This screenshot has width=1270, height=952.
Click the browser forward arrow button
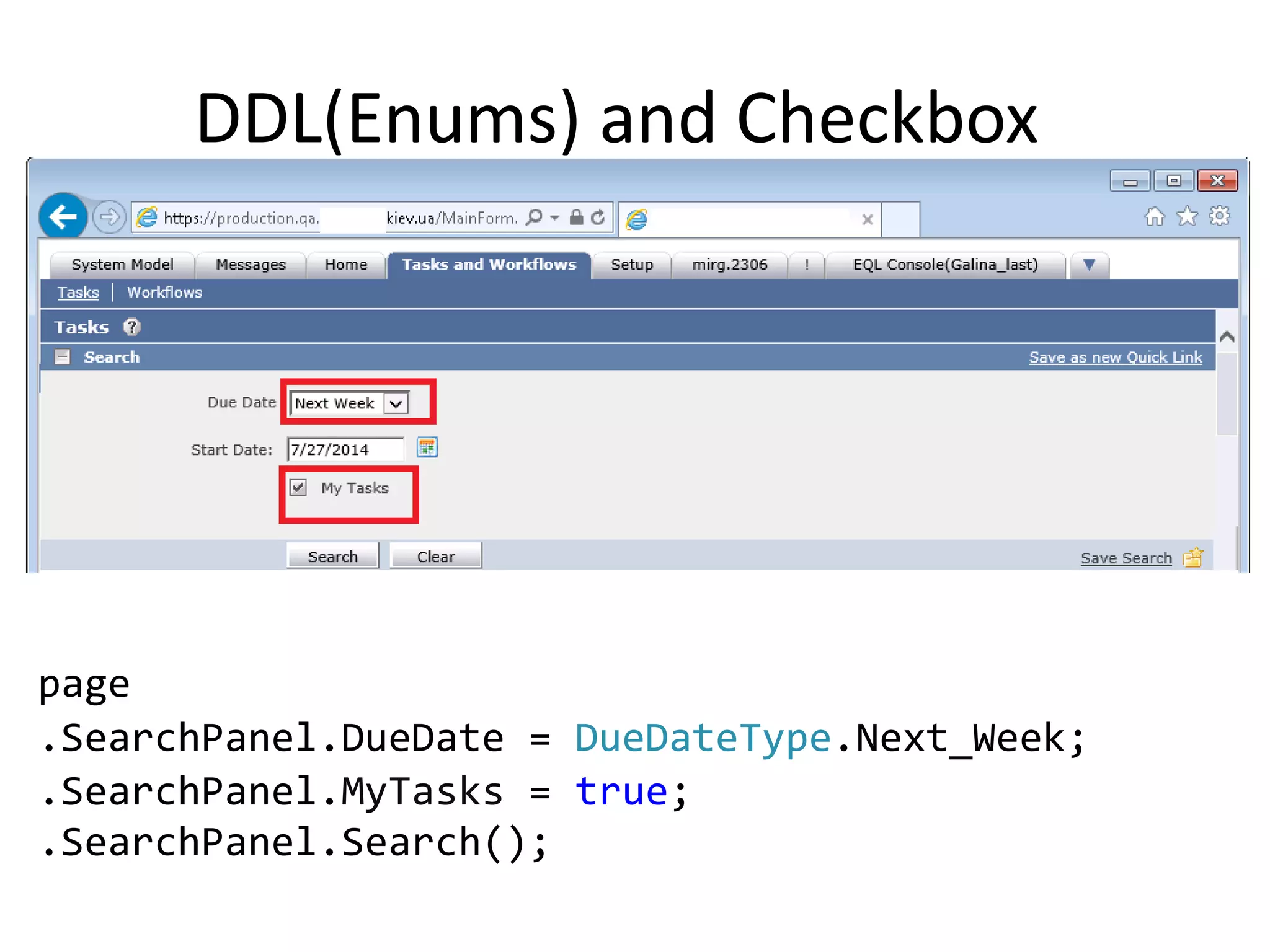coord(109,218)
